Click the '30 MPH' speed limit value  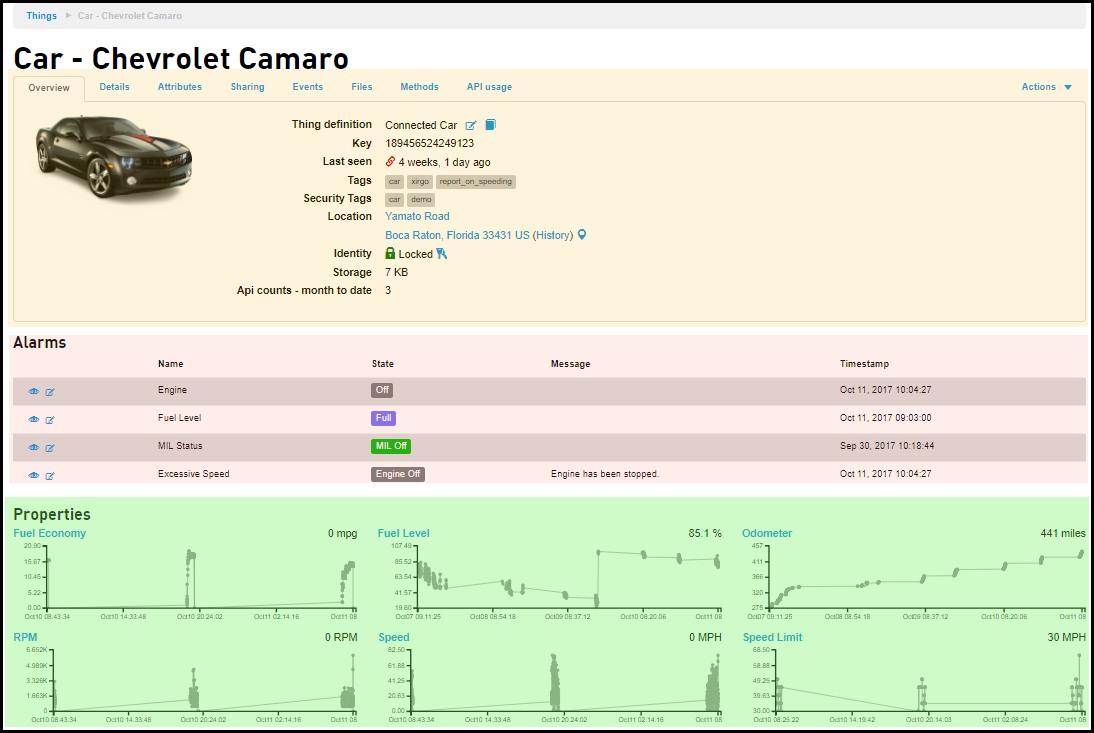[1066, 637]
